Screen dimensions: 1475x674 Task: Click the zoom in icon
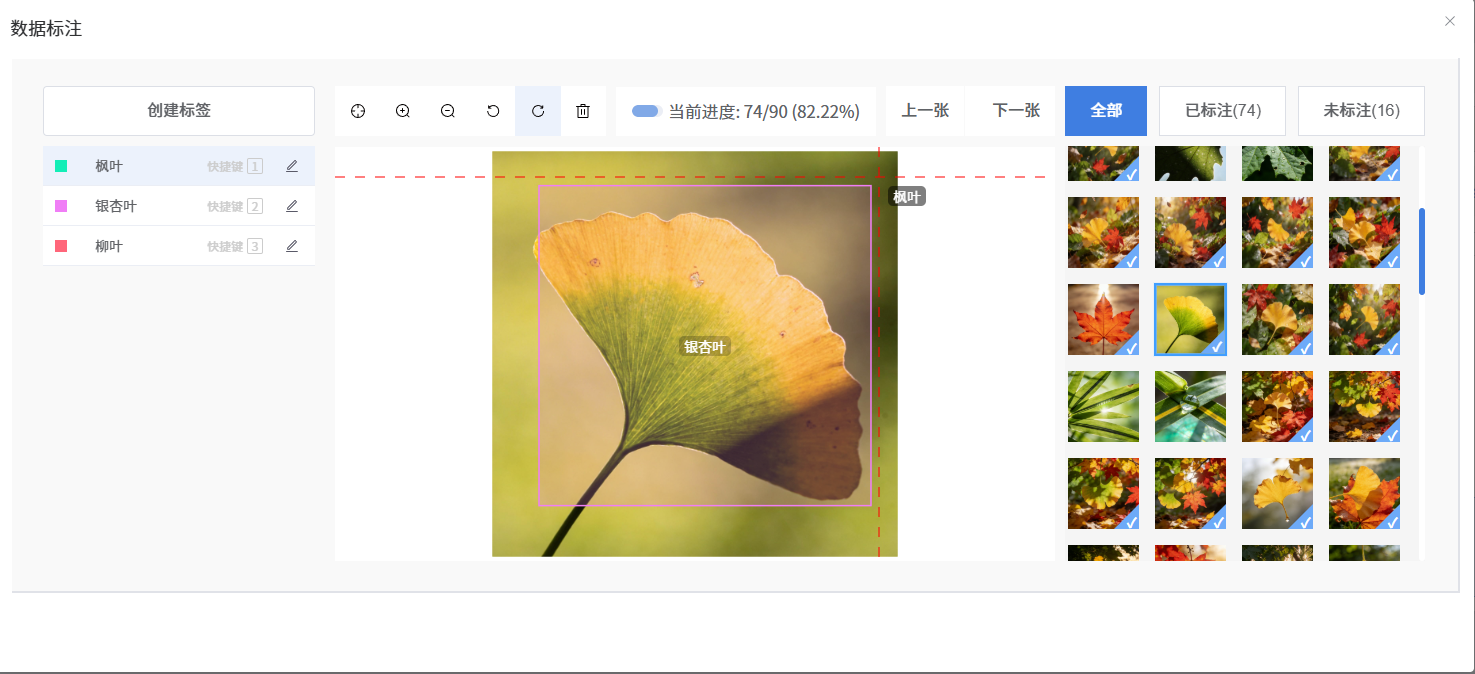click(403, 111)
